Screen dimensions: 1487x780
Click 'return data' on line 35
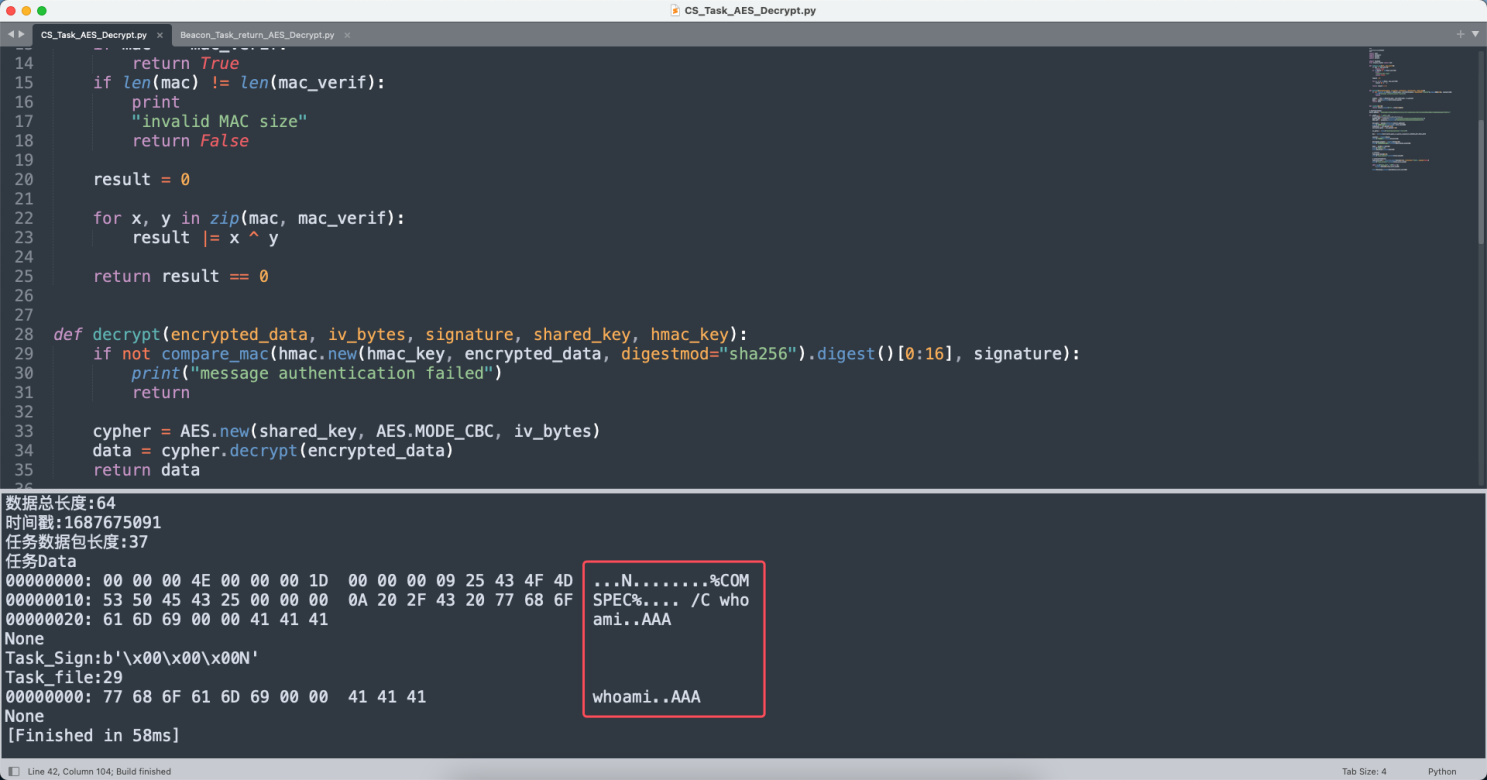146,470
